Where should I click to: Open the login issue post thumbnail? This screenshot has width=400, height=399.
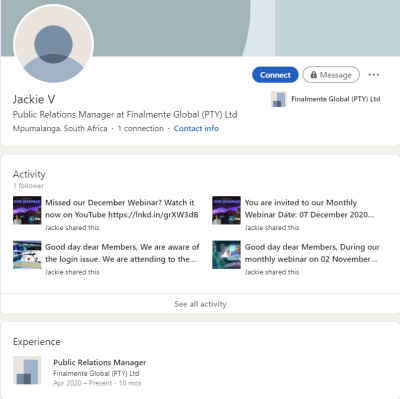click(x=27, y=255)
